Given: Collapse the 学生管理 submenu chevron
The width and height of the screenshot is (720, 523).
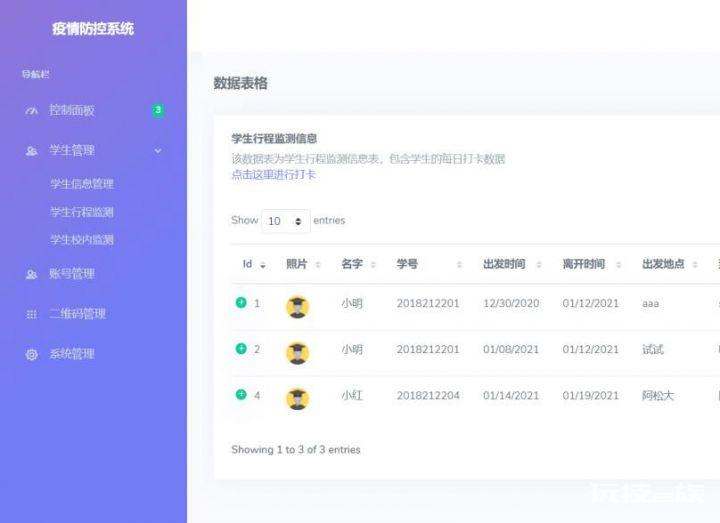Looking at the screenshot, I should click(x=158, y=151).
